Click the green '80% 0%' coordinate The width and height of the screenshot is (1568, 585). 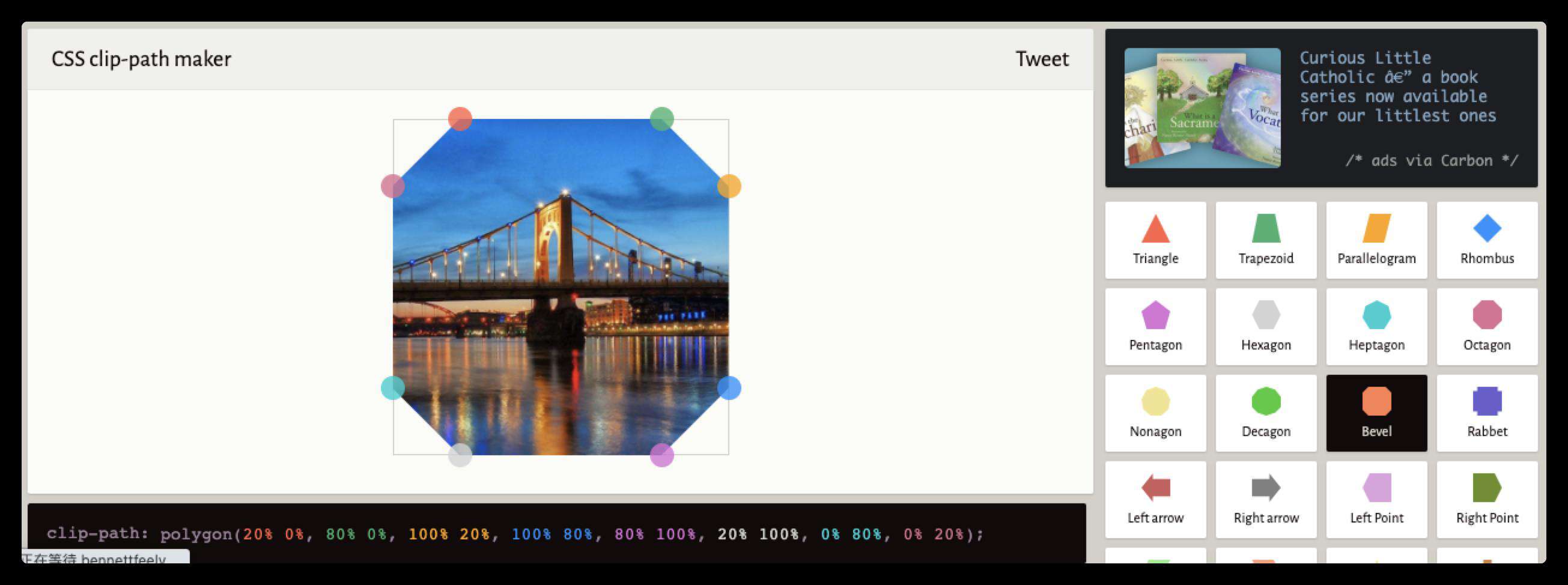tap(356, 535)
